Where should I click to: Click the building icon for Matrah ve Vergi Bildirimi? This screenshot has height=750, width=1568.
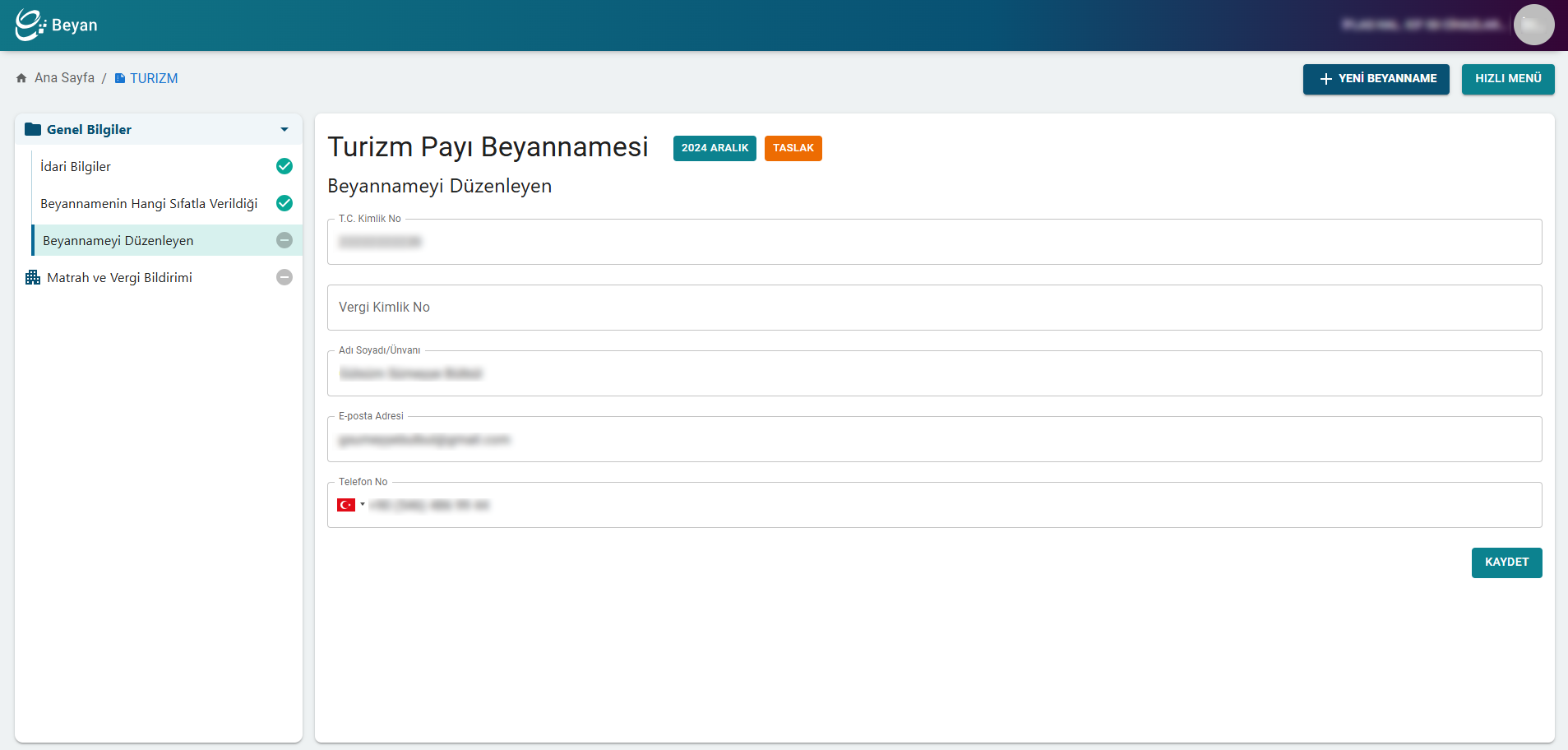33,277
